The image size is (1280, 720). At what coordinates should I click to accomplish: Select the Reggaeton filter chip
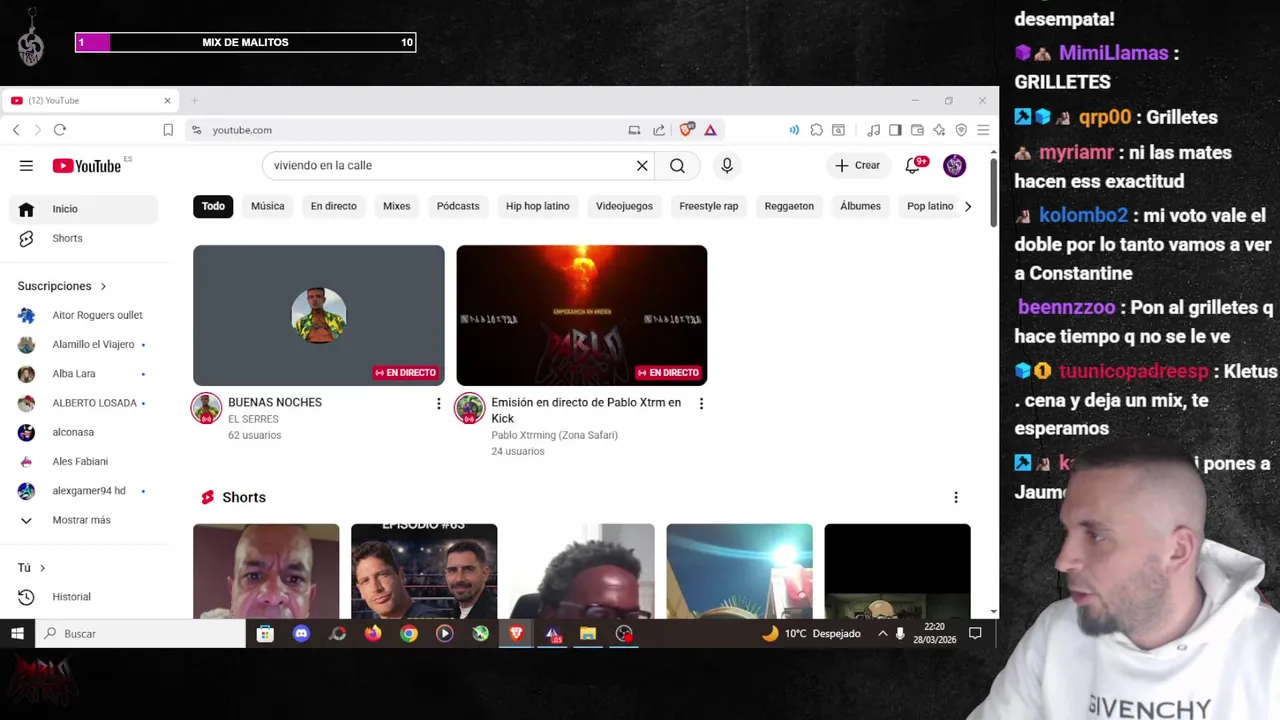coord(789,206)
